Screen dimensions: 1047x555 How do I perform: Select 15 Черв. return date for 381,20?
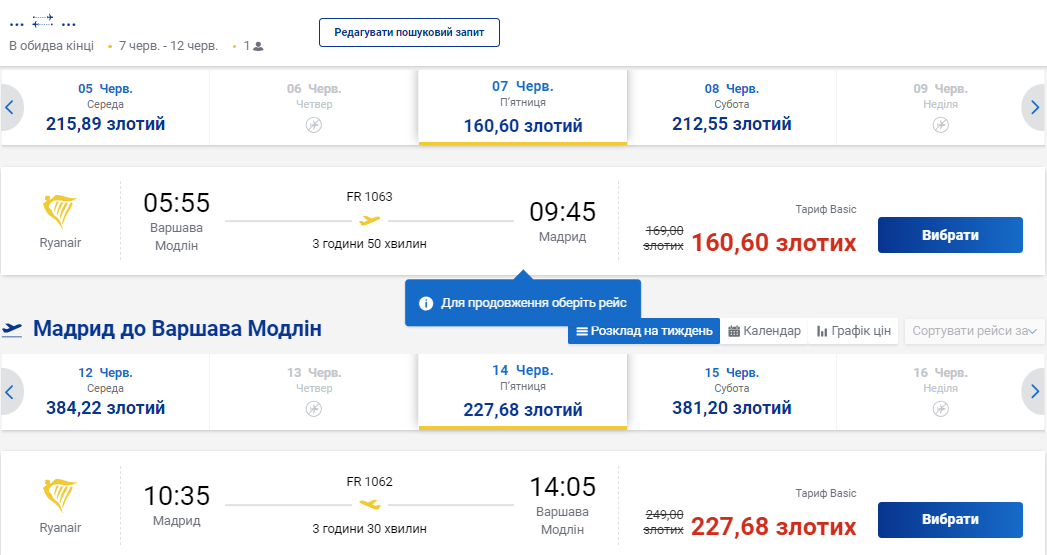click(x=732, y=391)
